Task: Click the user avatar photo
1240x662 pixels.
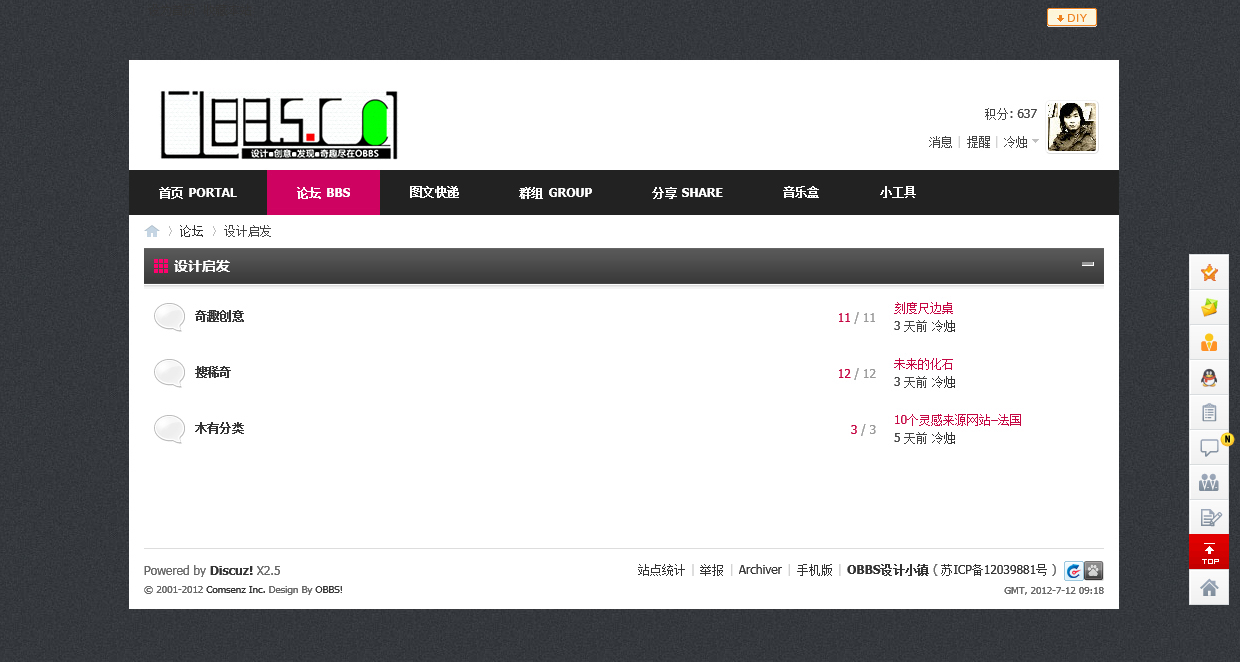Action: [1072, 127]
